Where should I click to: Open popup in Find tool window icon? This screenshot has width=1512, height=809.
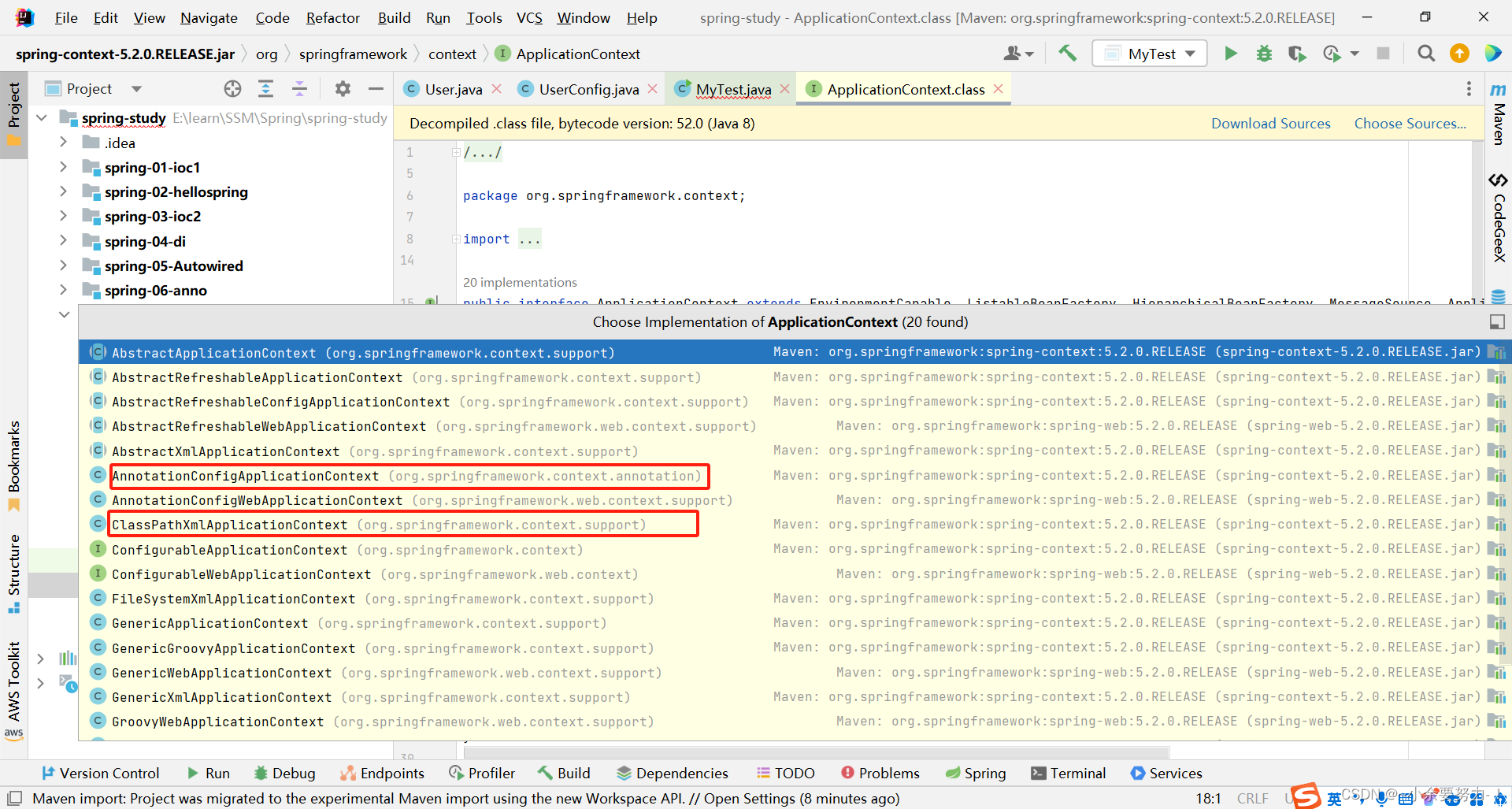1497,321
